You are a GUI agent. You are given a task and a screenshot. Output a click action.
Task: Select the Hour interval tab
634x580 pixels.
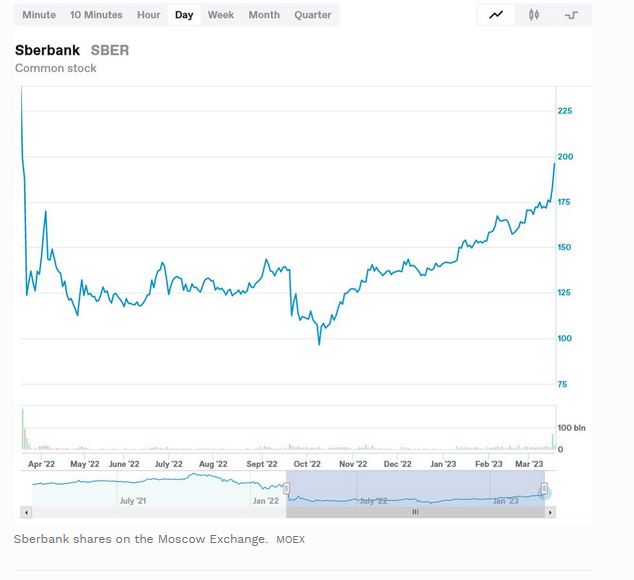[x=149, y=15]
